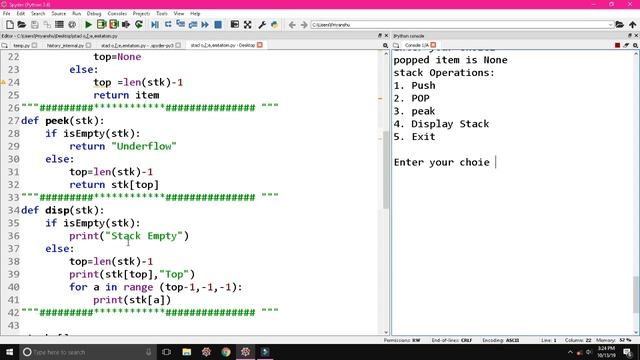Open the Source menu
Viewport: 640px width, 360px height.
[58, 13]
